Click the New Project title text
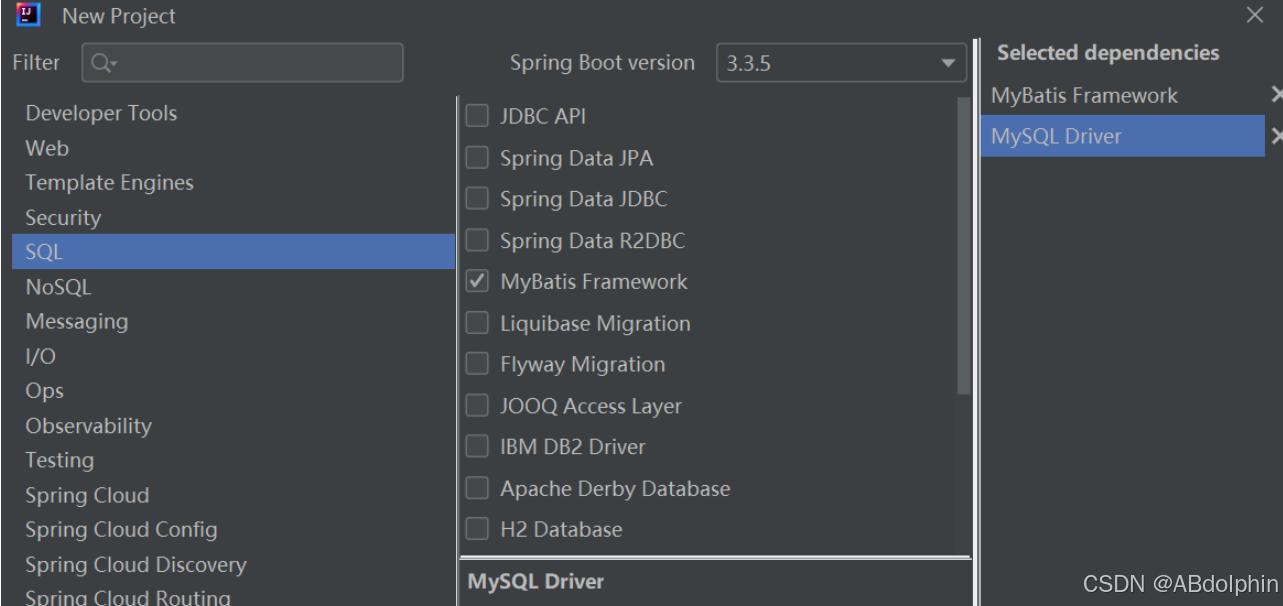Image resolution: width=1283 pixels, height=606 pixels. pyautogui.click(x=118, y=16)
